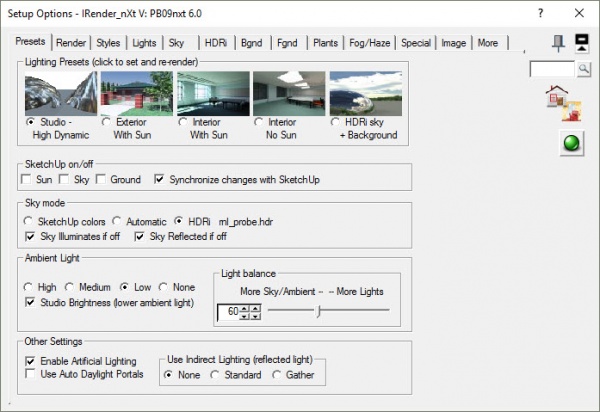600x412 pixels.
Task: Uncheck Studio Brightness option
Action: [28, 302]
